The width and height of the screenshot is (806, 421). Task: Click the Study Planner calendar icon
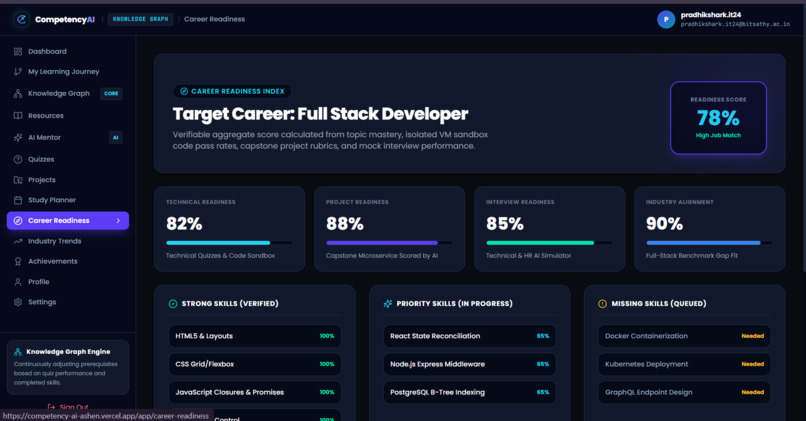[18, 200]
